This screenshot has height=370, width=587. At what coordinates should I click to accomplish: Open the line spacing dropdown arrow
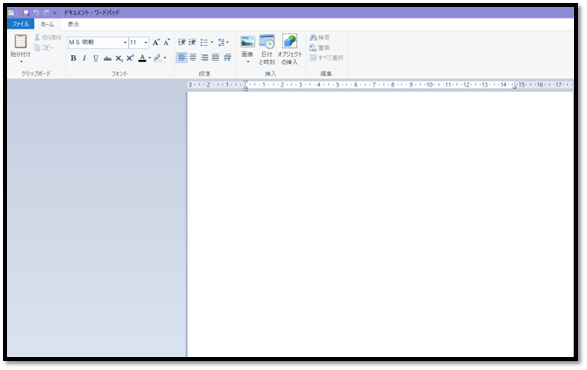coord(228,42)
